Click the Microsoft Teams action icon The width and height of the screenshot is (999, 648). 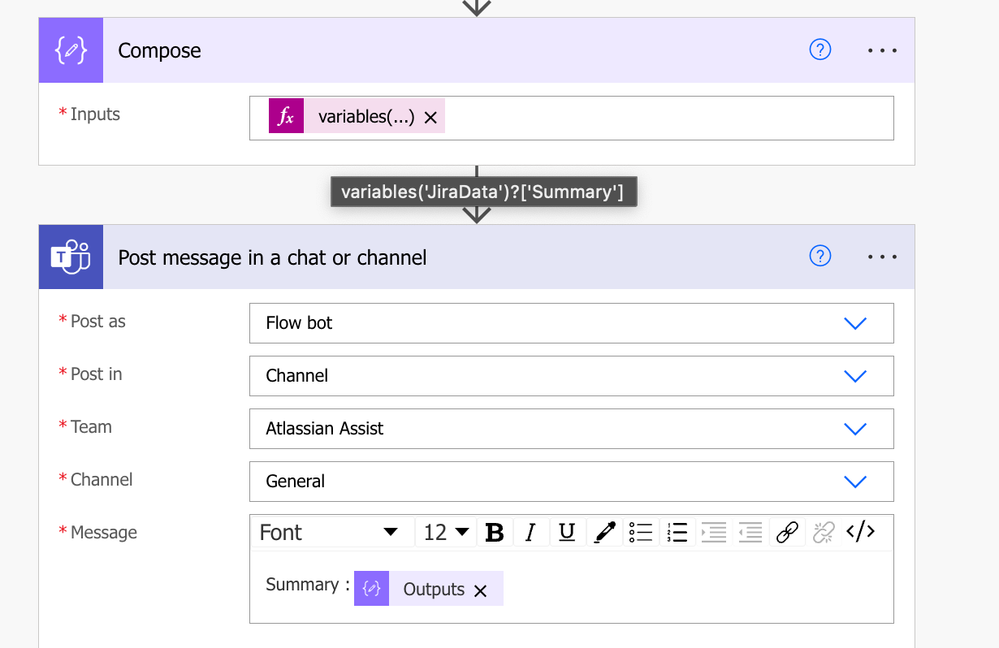click(71, 257)
